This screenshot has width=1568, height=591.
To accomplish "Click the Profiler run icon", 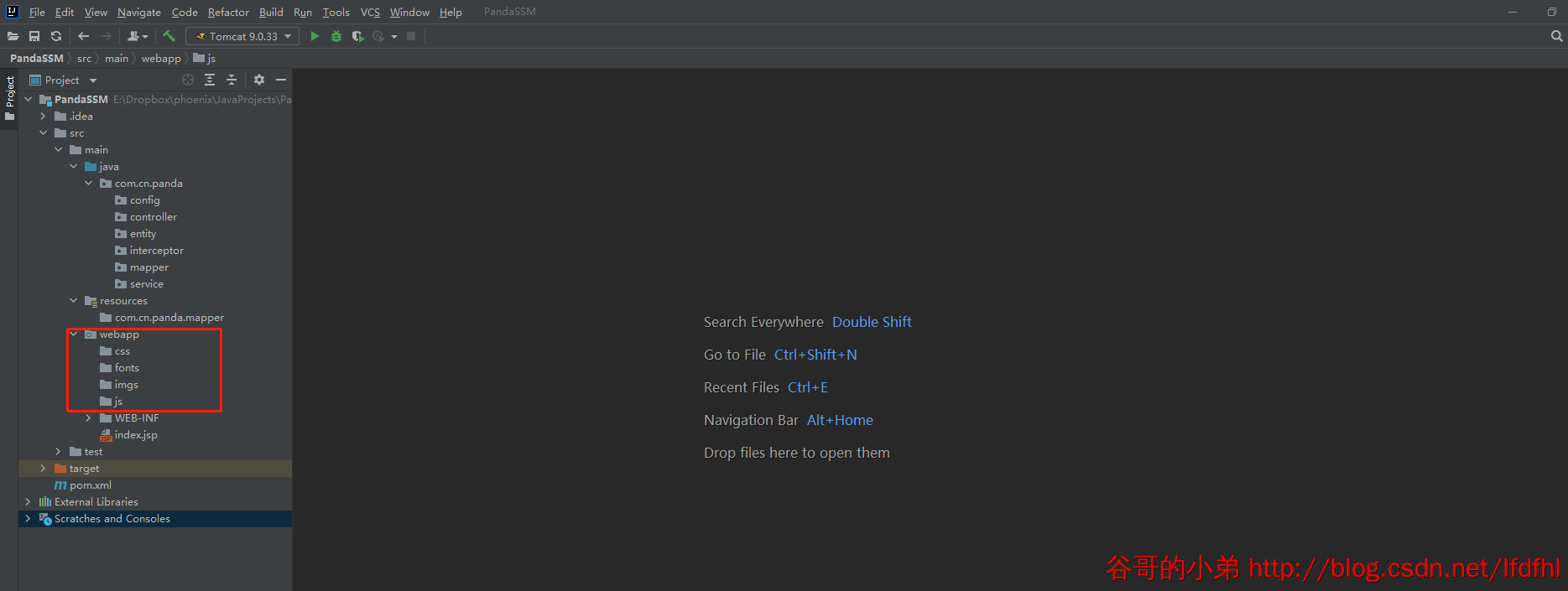I will coord(378,36).
